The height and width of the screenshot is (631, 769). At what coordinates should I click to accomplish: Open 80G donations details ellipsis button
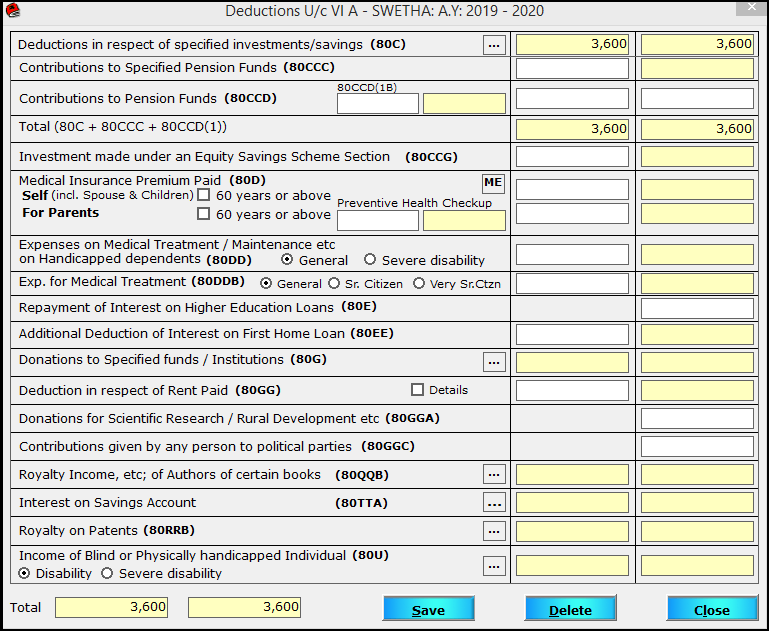pyautogui.click(x=494, y=362)
